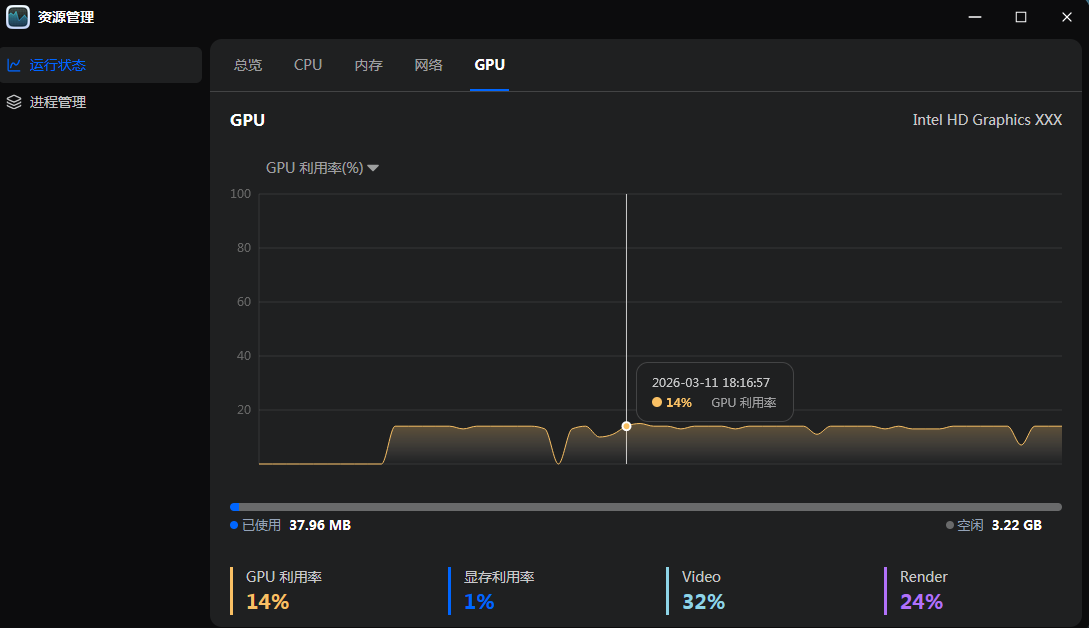1089x628 pixels.
Task: Click the GPU memory usage progress bar
Action: [x=646, y=507]
